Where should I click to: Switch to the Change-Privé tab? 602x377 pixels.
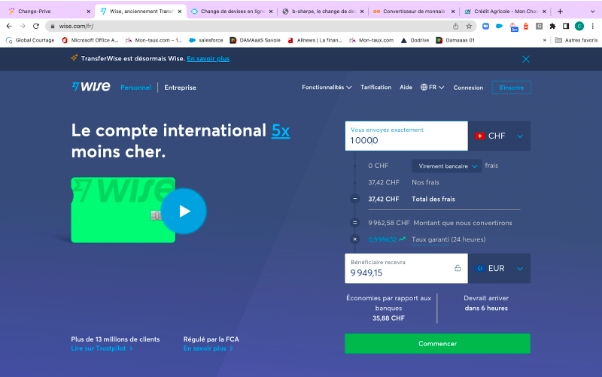(x=49, y=12)
